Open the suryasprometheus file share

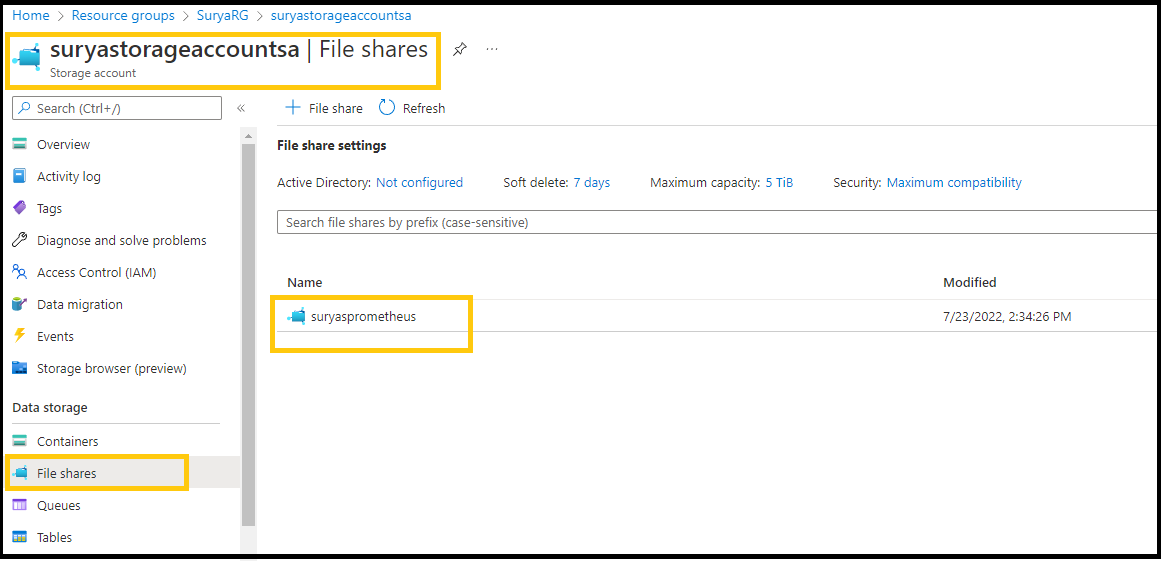(363, 317)
